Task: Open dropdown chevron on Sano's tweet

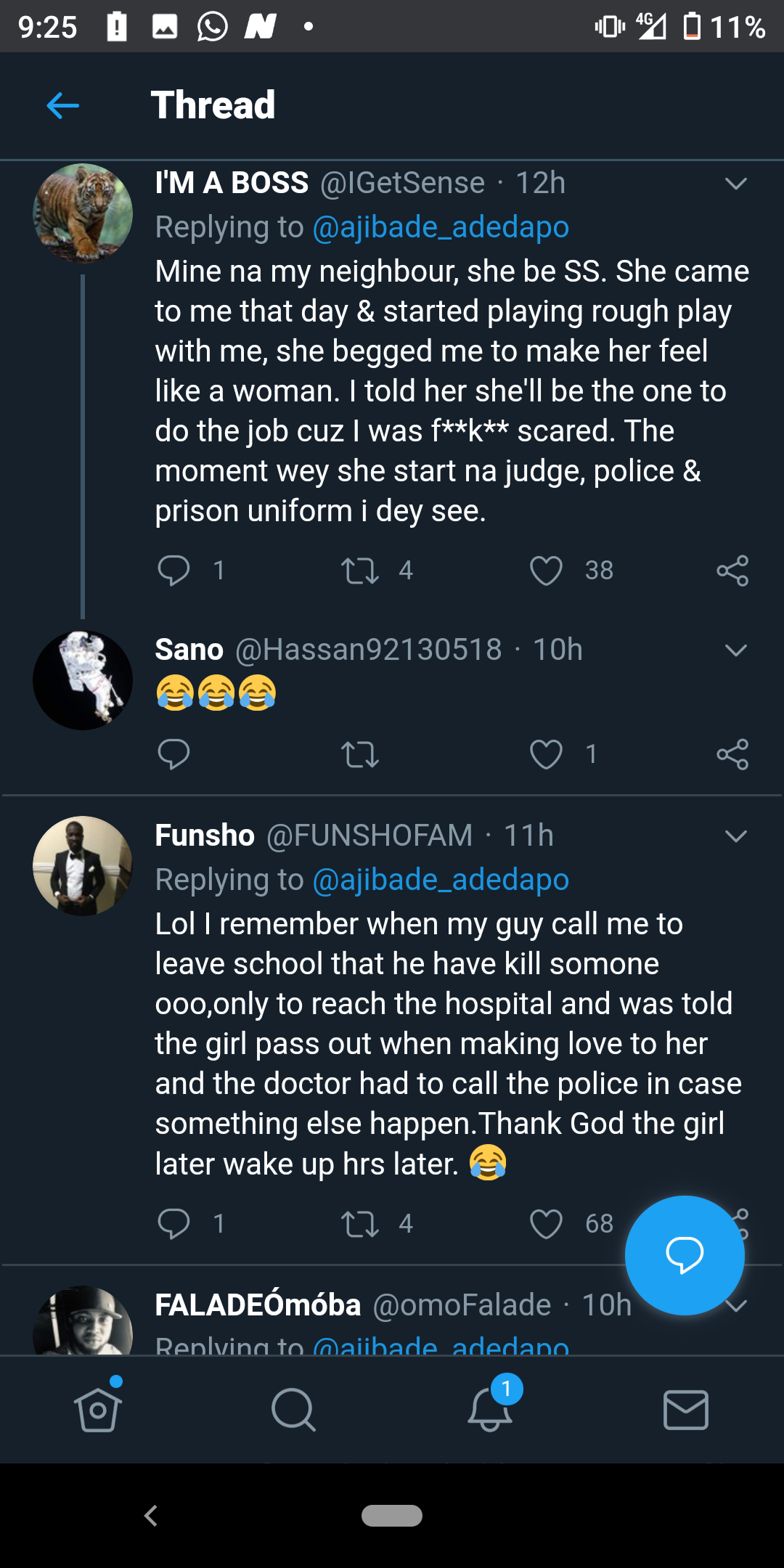Action: pos(735,650)
